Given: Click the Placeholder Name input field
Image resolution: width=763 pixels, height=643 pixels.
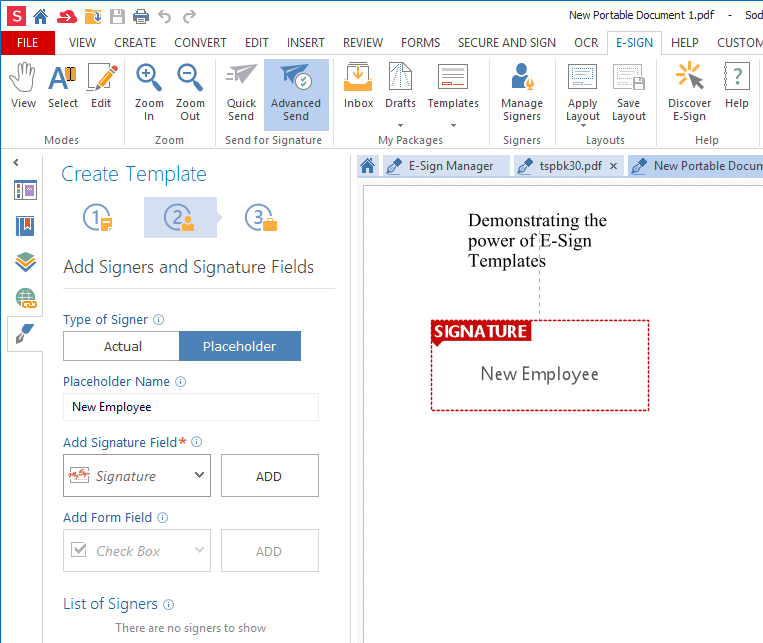Looking at the screenshot, I should click(x=191, y=407).
